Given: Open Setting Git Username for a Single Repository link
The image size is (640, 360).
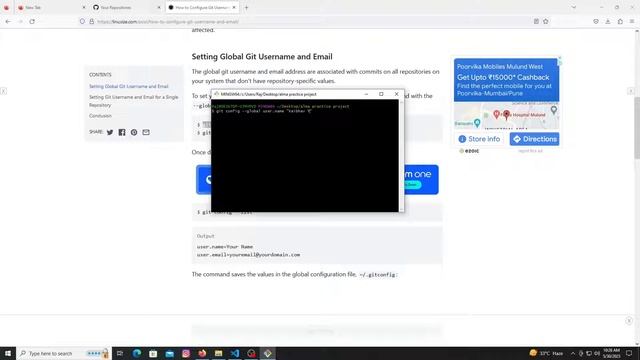Looking at the screenshot, I should pos(134,101).
